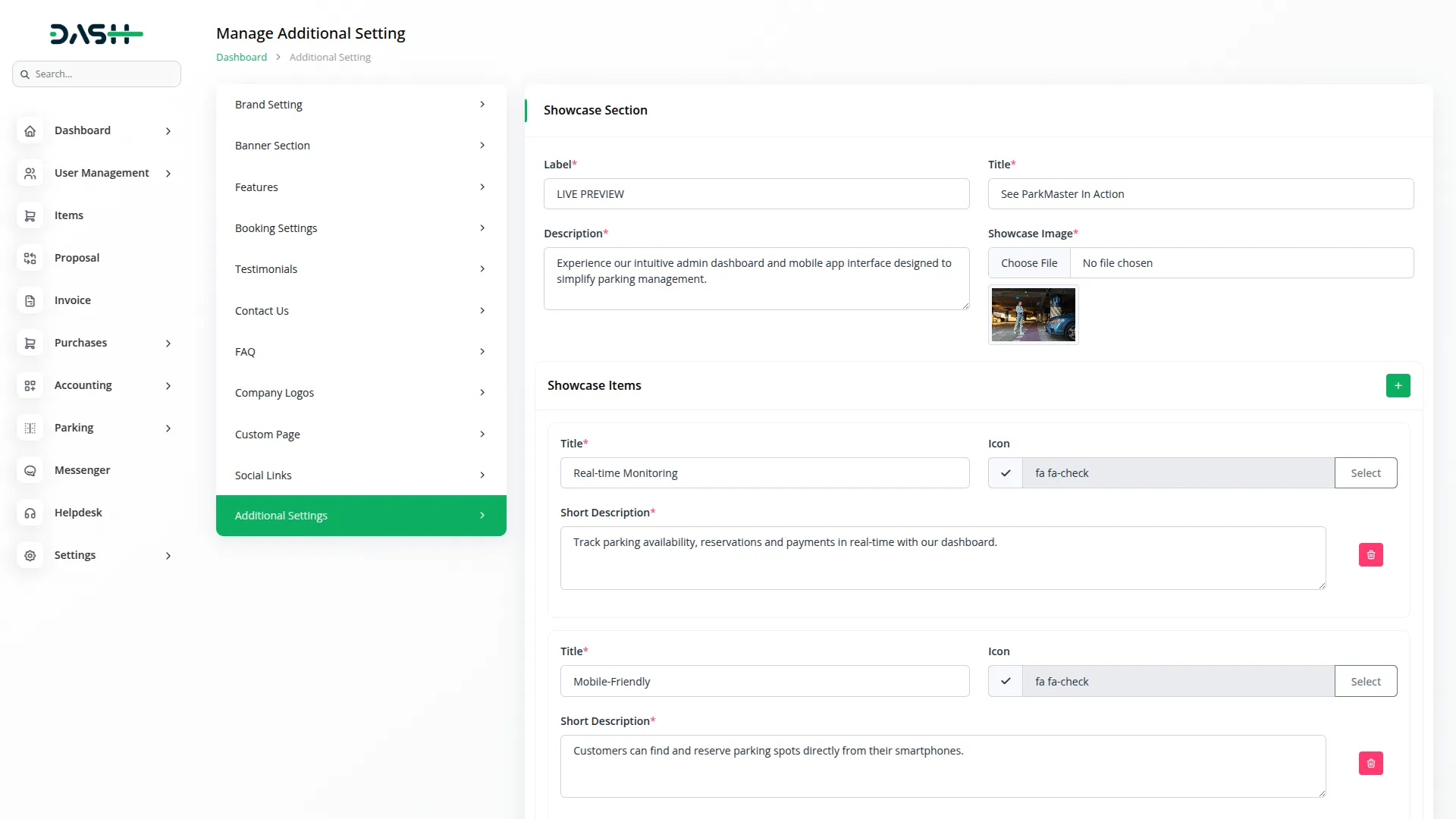
Task: Expand the Accounting sidebar chevron
Action: click(168, 386)
